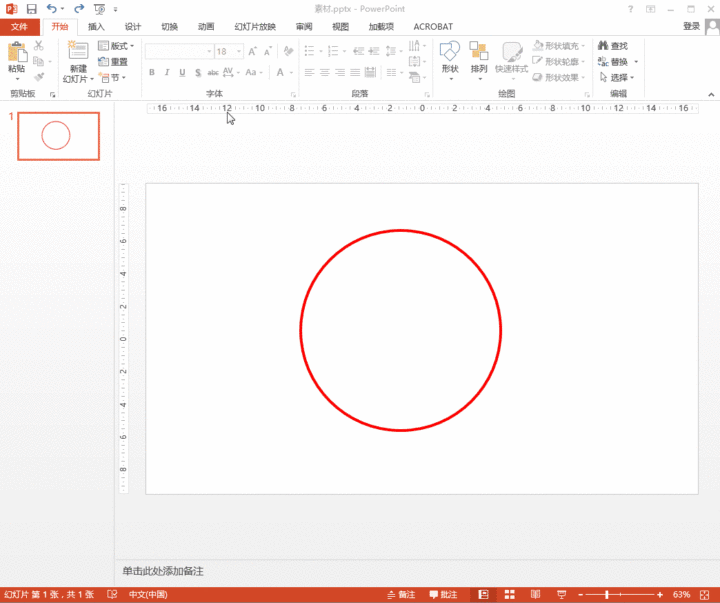Switch to Slide Sorter view
This screenshot has width=720, height=603.
click(x=510, y=595)
